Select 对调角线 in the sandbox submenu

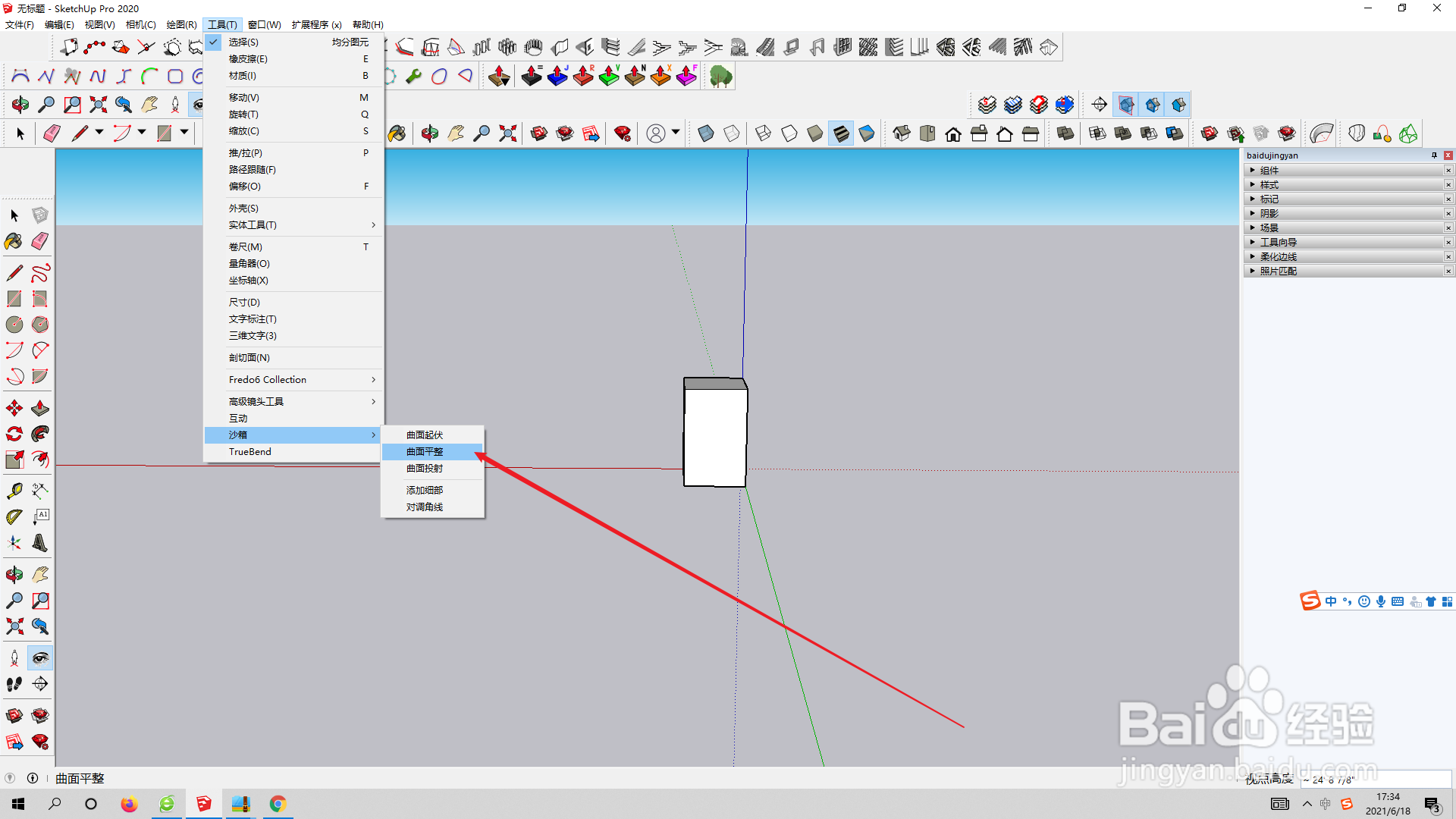click(432, 507)
